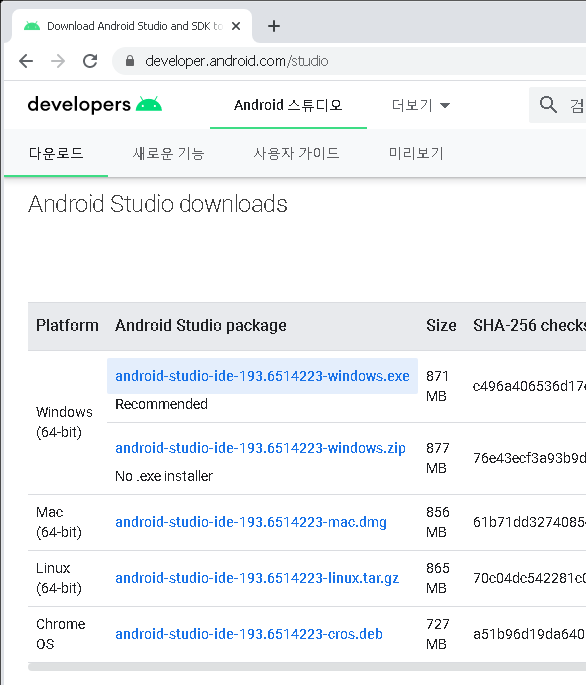The width and height of the screenshot is (586, 685).
Task: Download android-studio-ide cros.deb package
Action: (249, 634)
